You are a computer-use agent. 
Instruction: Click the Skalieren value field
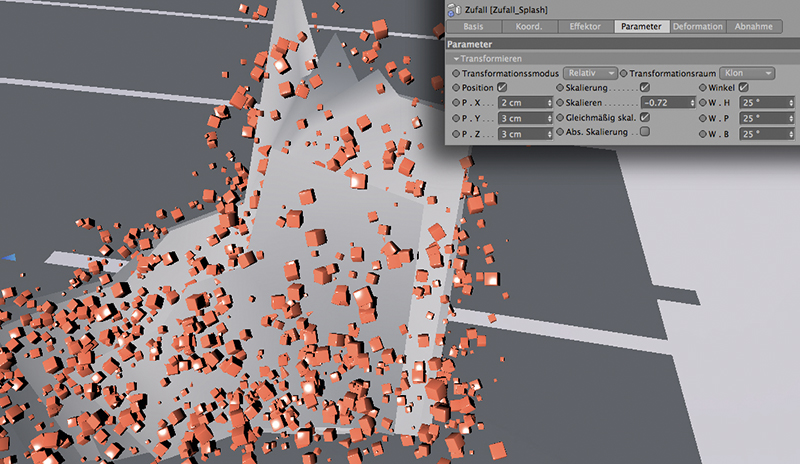click(662, 103)
